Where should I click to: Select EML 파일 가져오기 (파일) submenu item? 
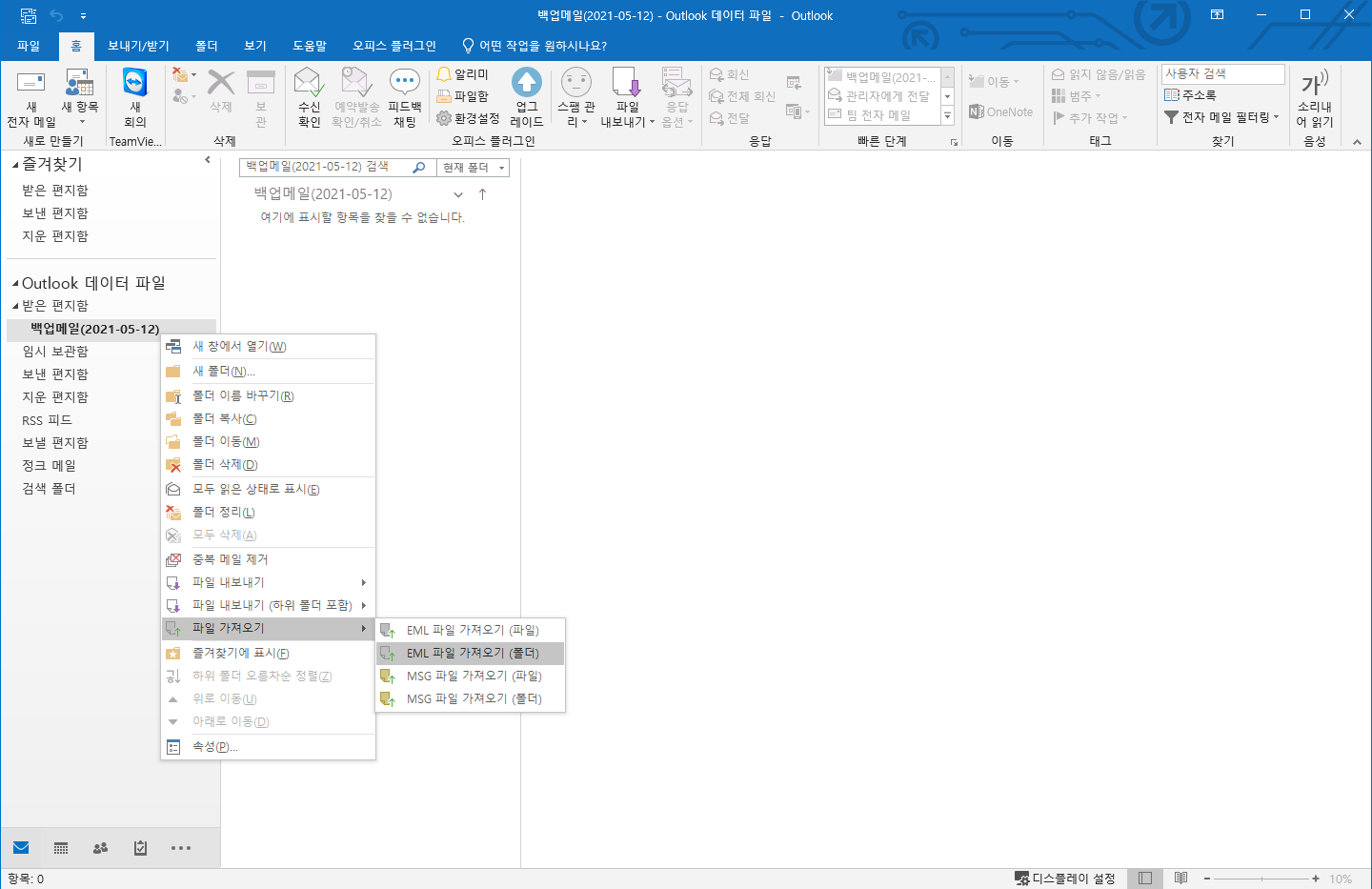[x=471, y=630]
